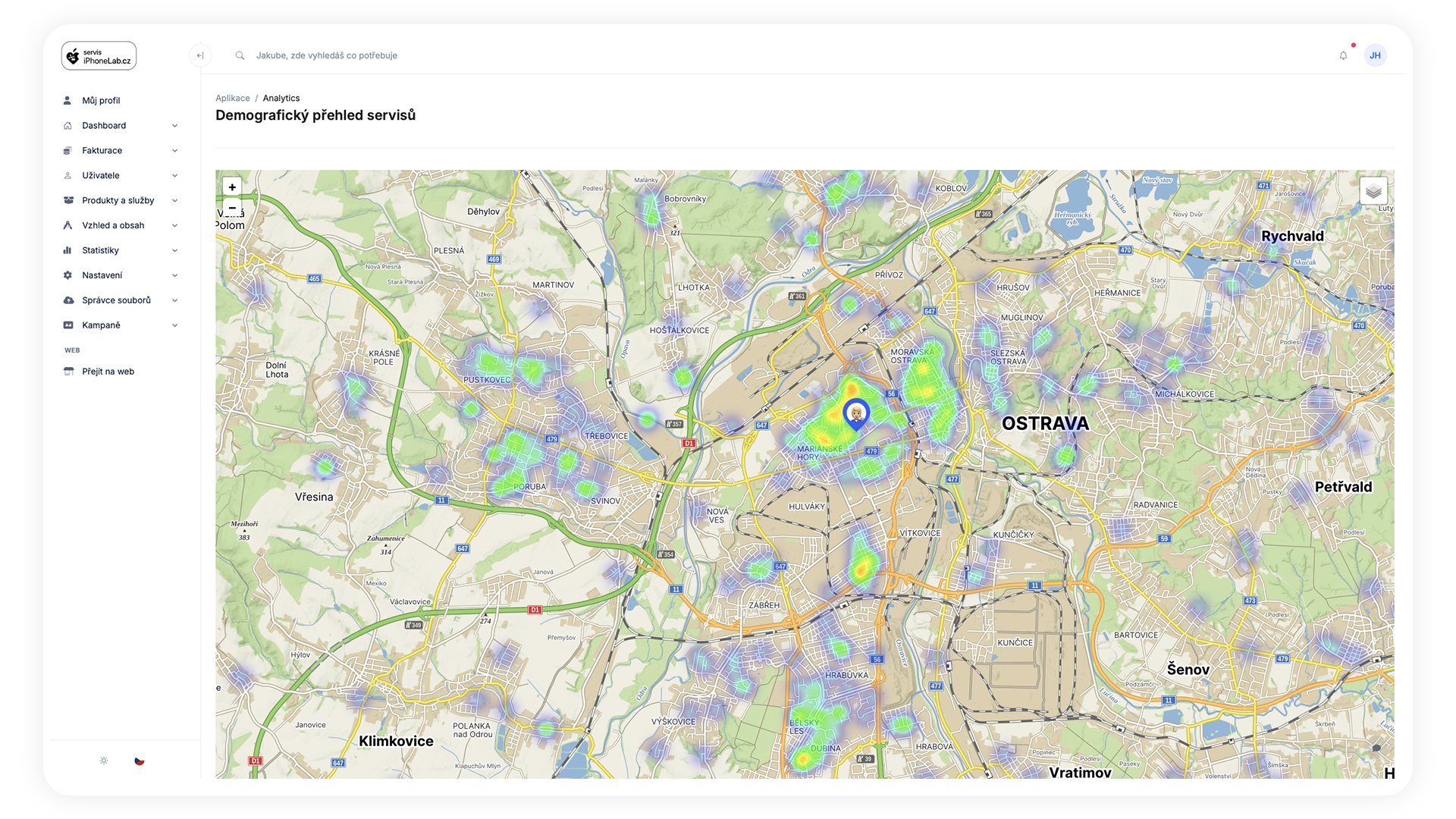Expand the Produkty a služby chevron
1456x819 pixels.
coord(175,201)
